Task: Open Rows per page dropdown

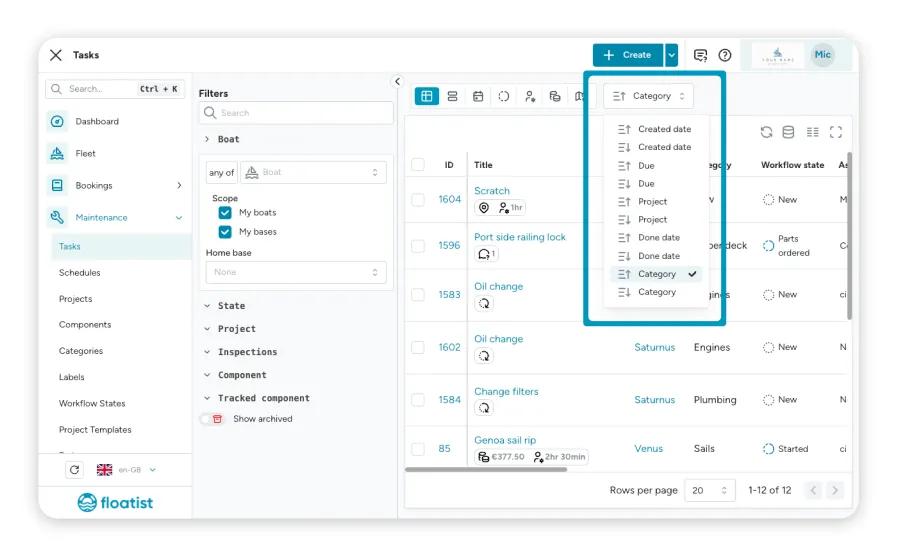Action: [x=710, y=490]
